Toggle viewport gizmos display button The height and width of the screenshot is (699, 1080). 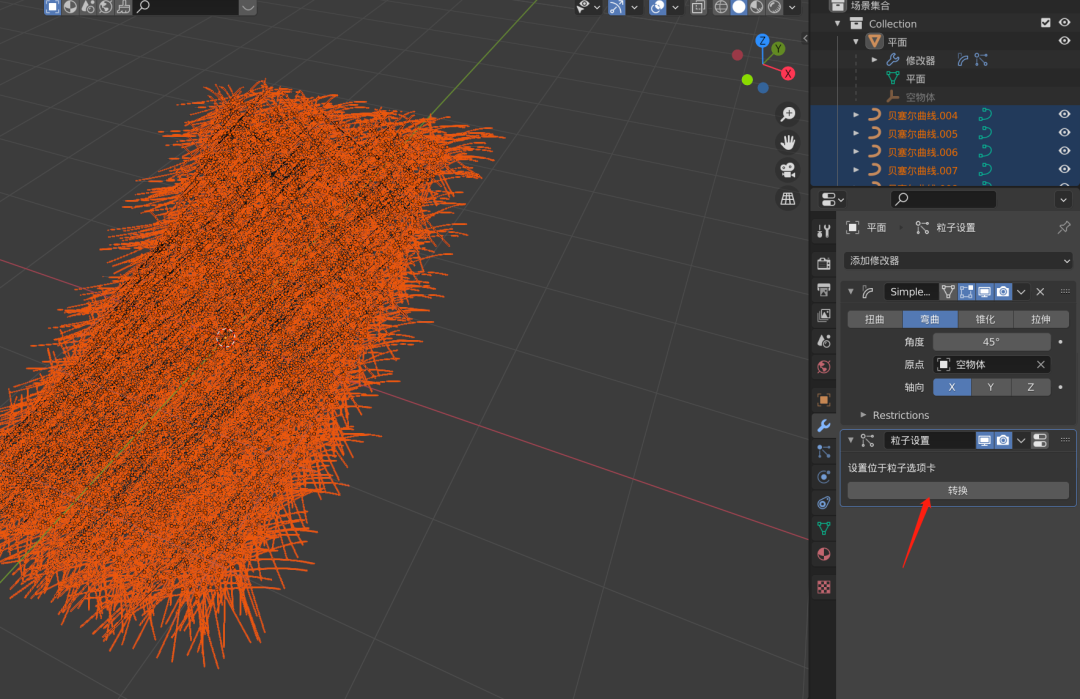click(616, 7)
